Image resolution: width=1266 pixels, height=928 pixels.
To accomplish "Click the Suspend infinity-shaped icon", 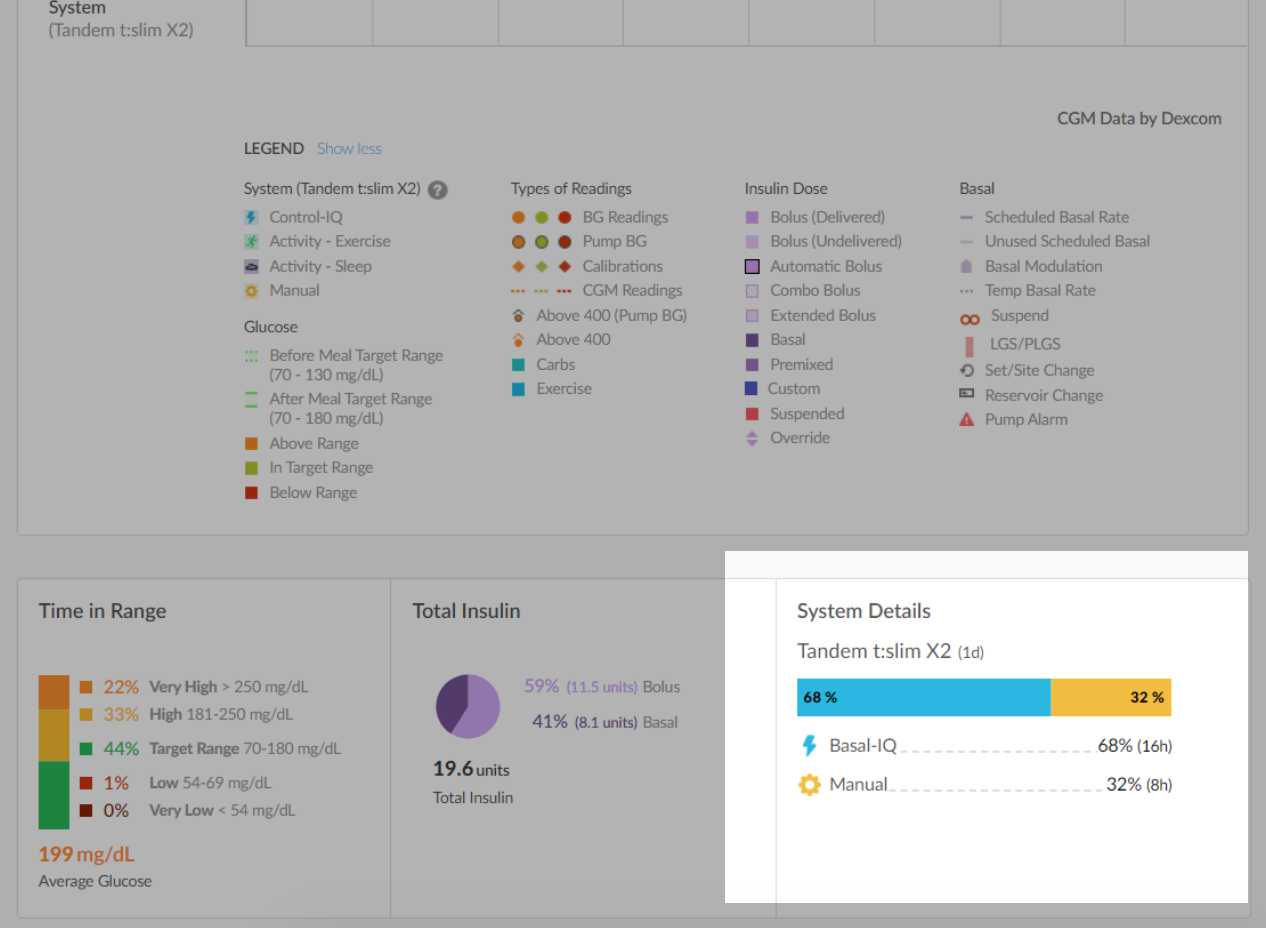I will (969, 320).
